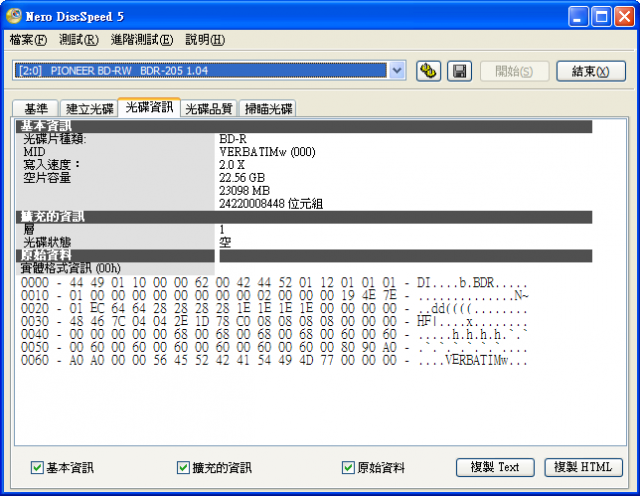Select the 光碟資訊 tab
The image size is (640, 496).
149,107
